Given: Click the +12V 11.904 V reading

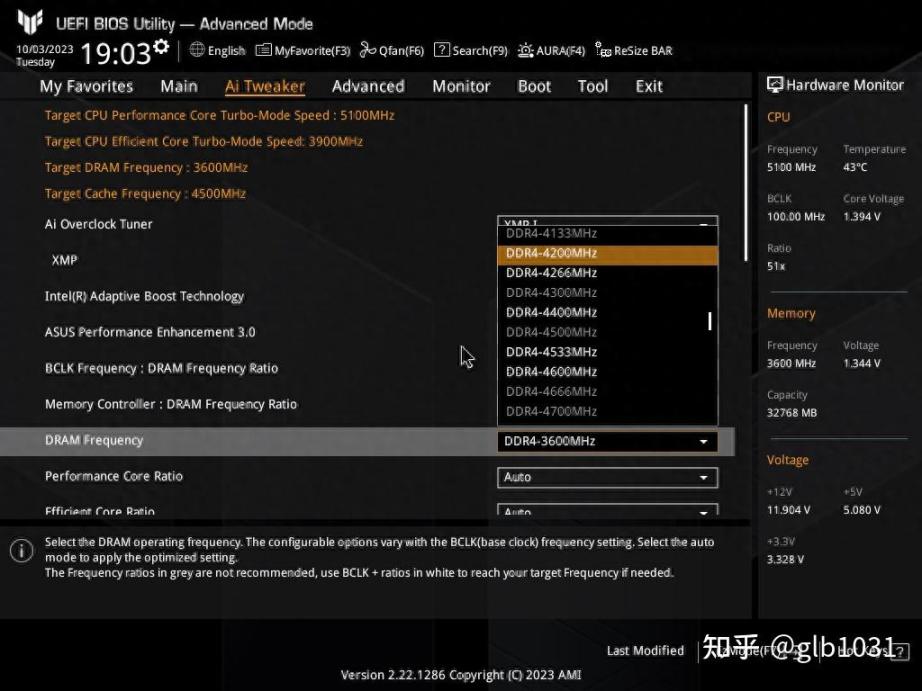Looking at the screenshot, I should tap(789, 510).
